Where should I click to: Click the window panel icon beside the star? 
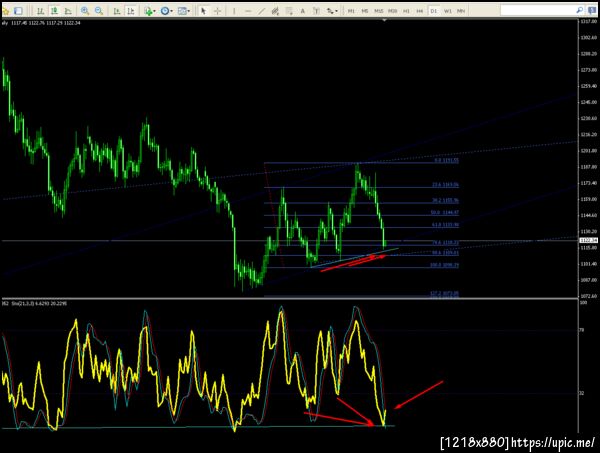(18, 11)
